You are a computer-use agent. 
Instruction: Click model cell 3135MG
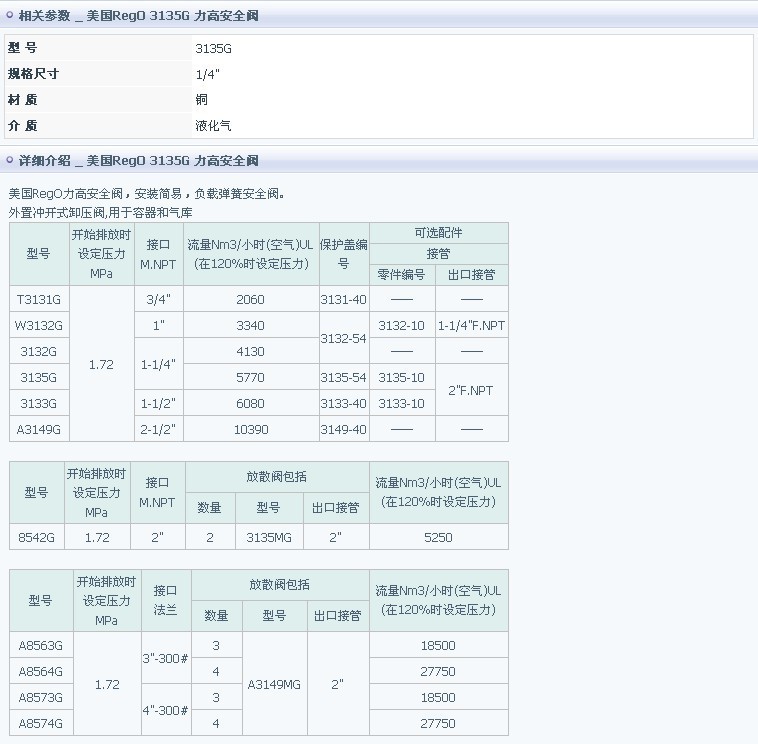pos(269,537)
